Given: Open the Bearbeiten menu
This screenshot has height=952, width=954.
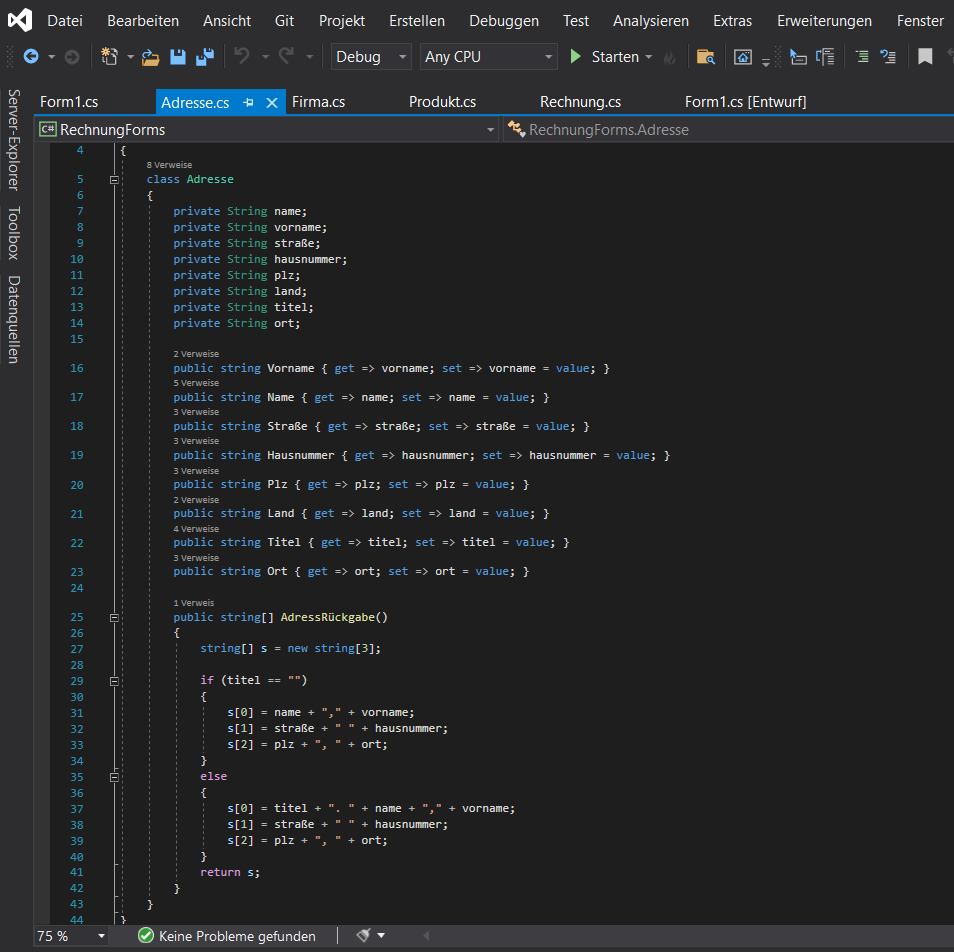Looking at the screenshot, I should [143, 21].
